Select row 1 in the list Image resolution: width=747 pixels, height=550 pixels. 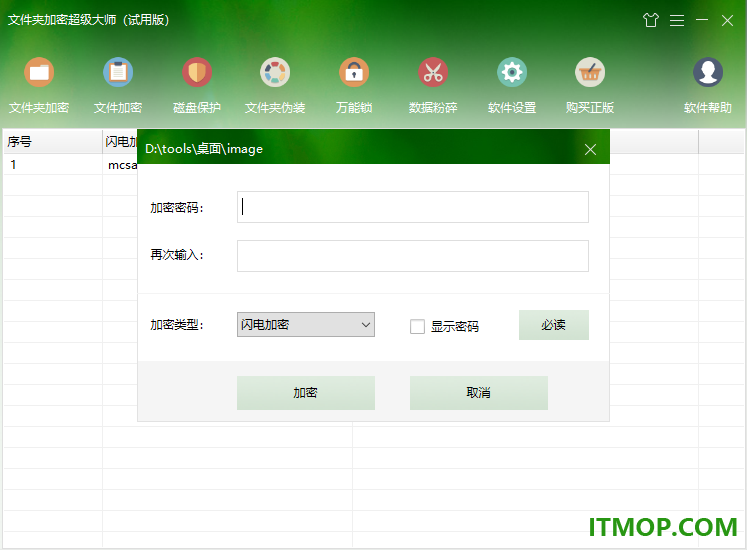click(x=71, y=165)
